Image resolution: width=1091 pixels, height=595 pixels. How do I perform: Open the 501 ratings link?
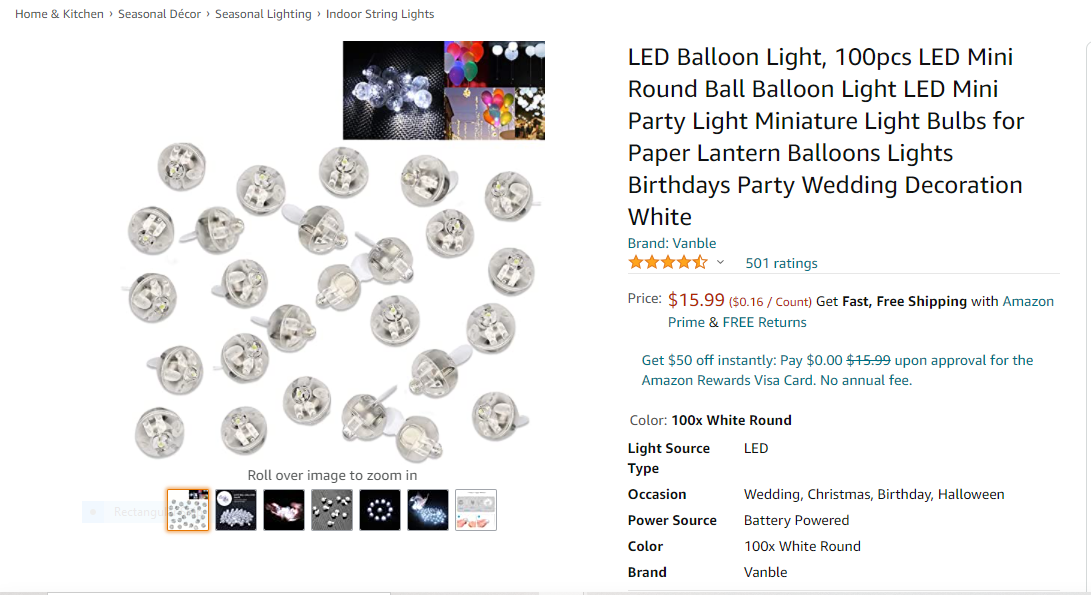click(781, 263)
